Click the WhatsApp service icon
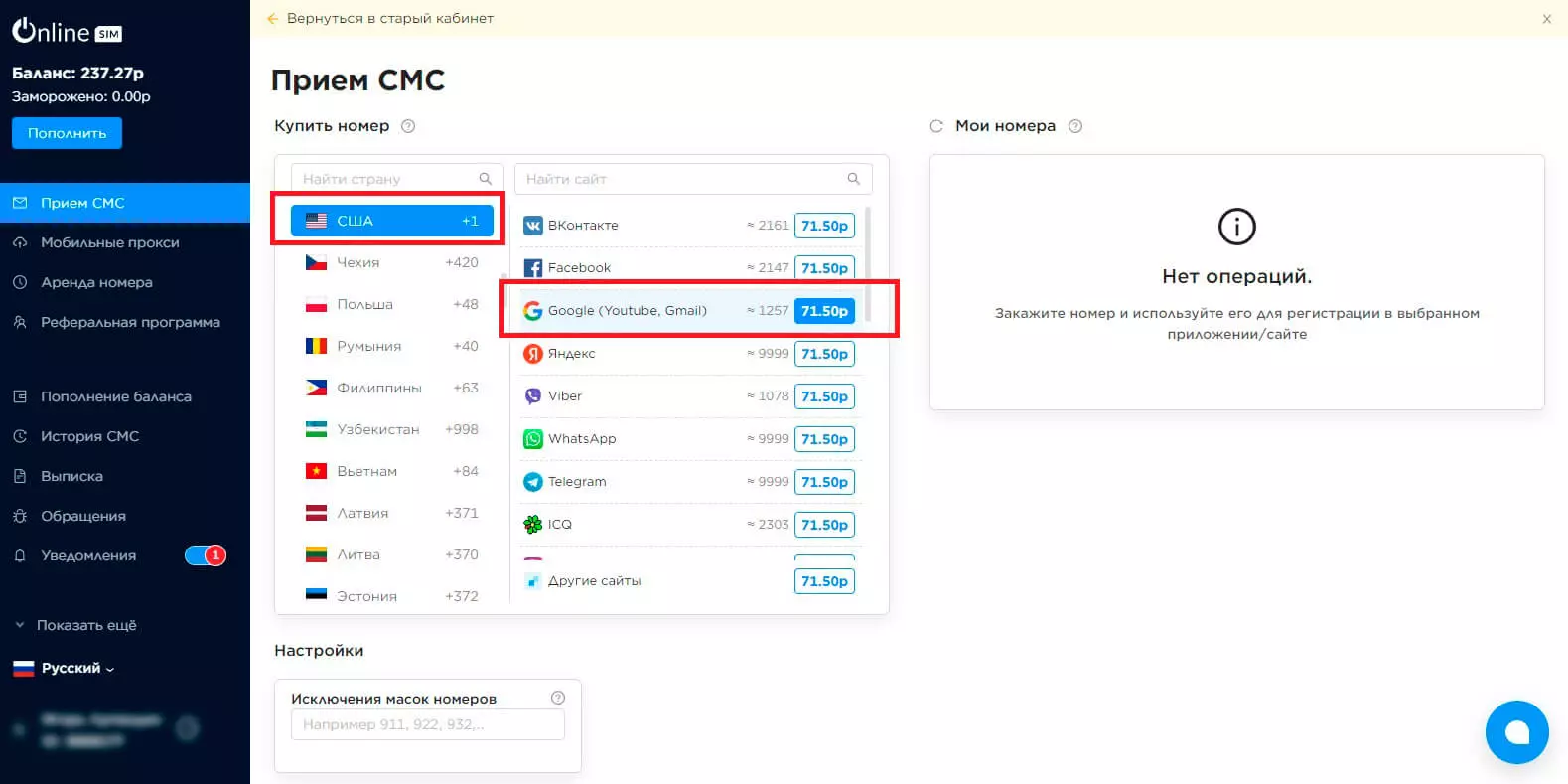The height and width of the screenshot is (784, 1568). click(x=533, y=439)
